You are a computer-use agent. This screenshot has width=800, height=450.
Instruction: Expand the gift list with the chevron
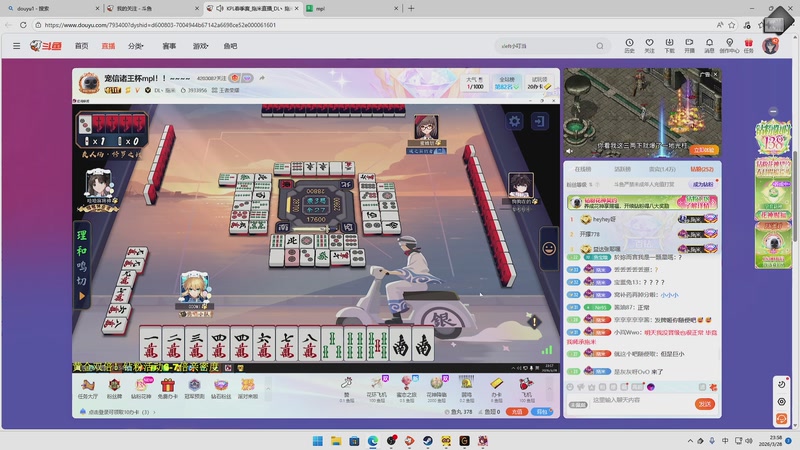pos(549,389)
